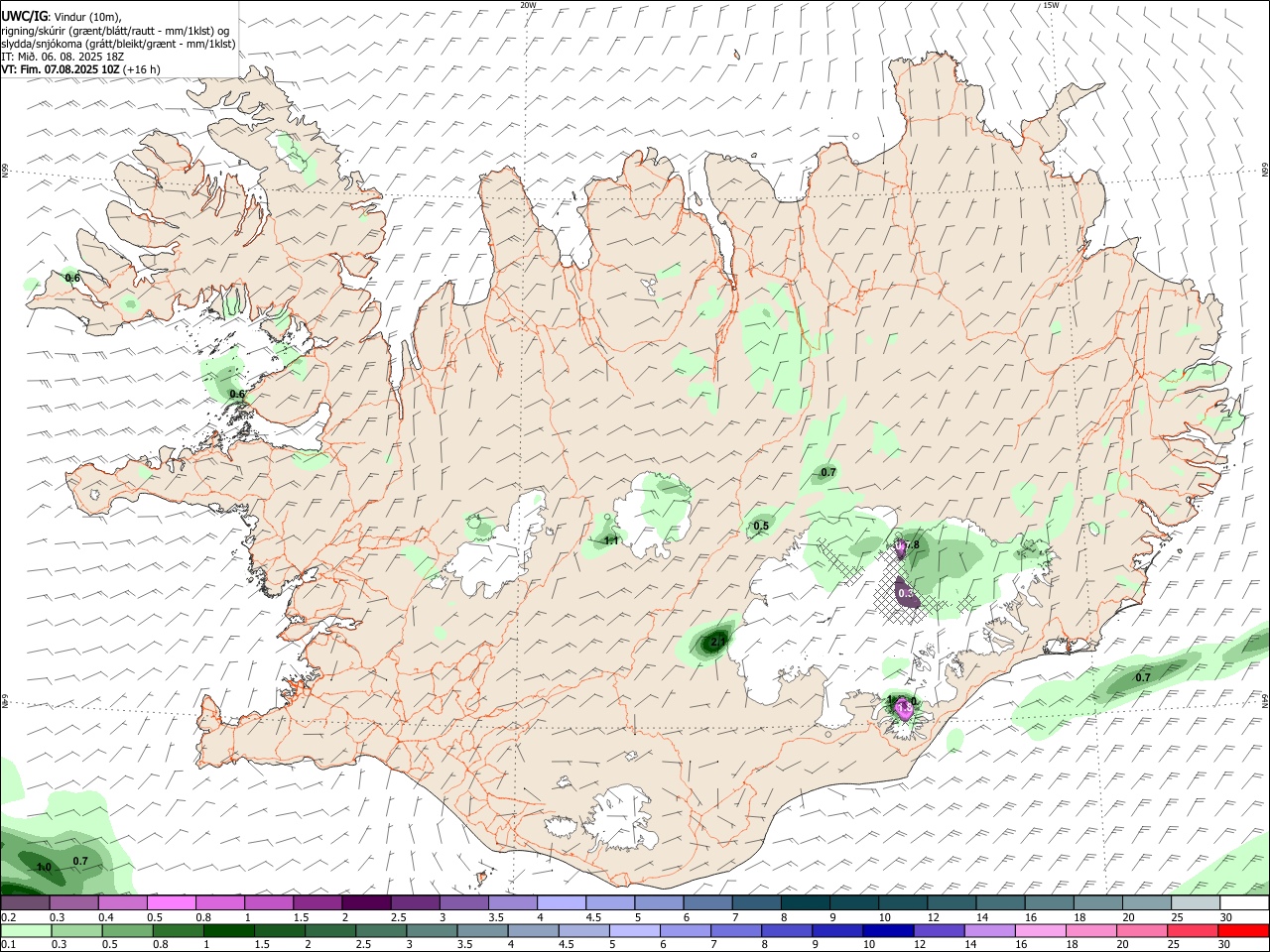Click the '1.0' precipitation value on the map
1270x952 pixels.
click(x=44, y=868)
